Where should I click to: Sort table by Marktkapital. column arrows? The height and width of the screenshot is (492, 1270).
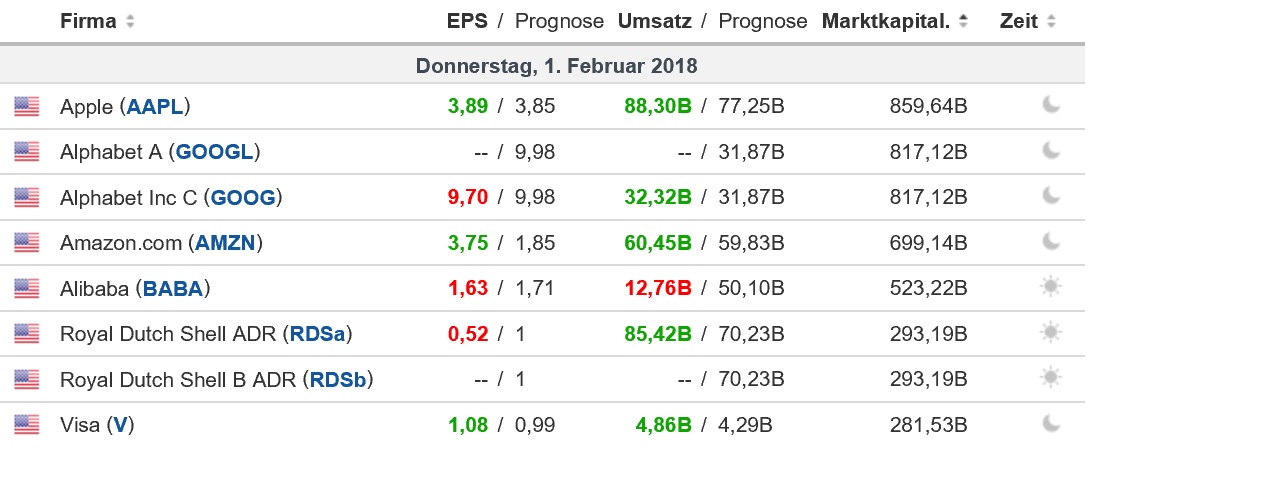pos(963,21)
